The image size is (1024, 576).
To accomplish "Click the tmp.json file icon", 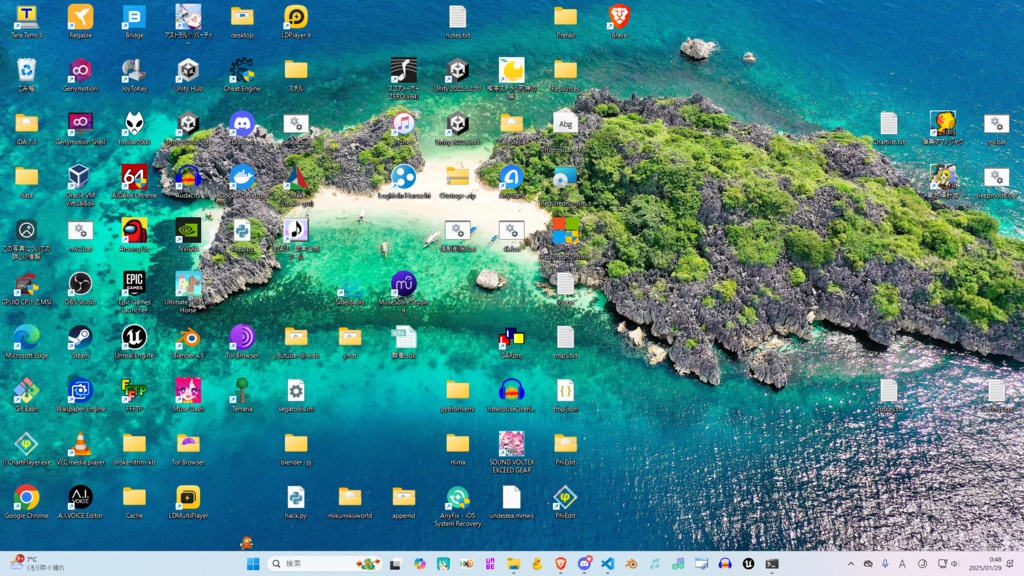I will point(566,396).
